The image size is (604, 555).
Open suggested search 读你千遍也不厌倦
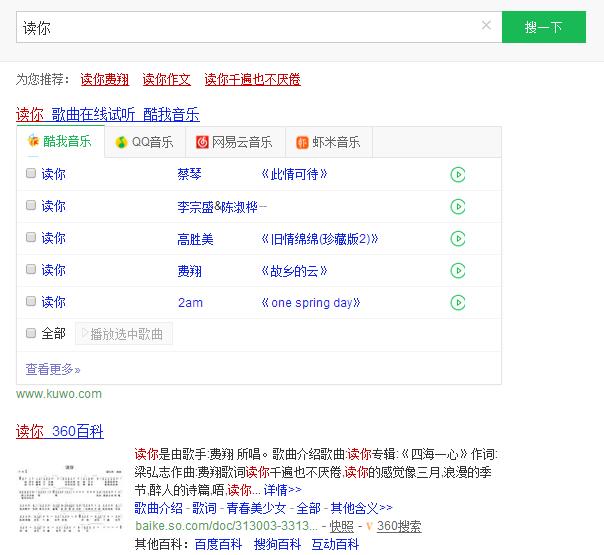click(252, 79)
